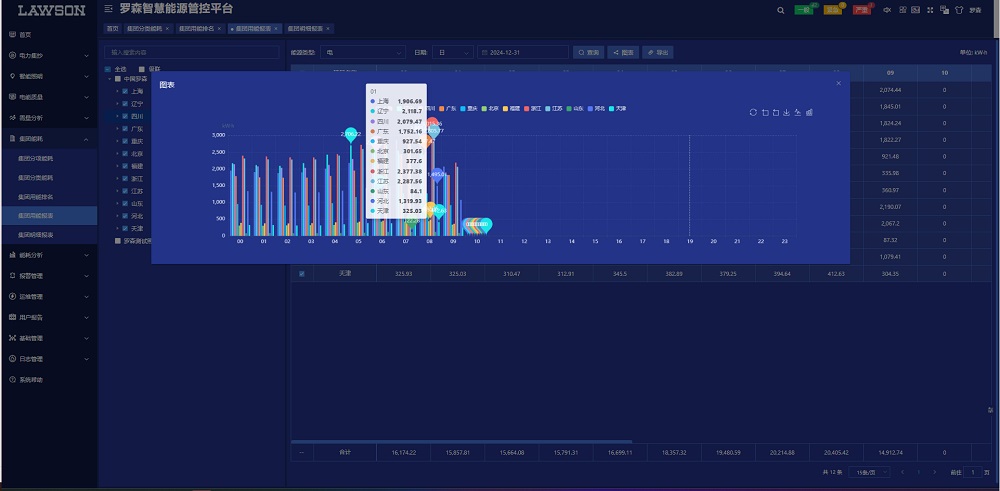Switch chart to line view icon

point(798,112)
